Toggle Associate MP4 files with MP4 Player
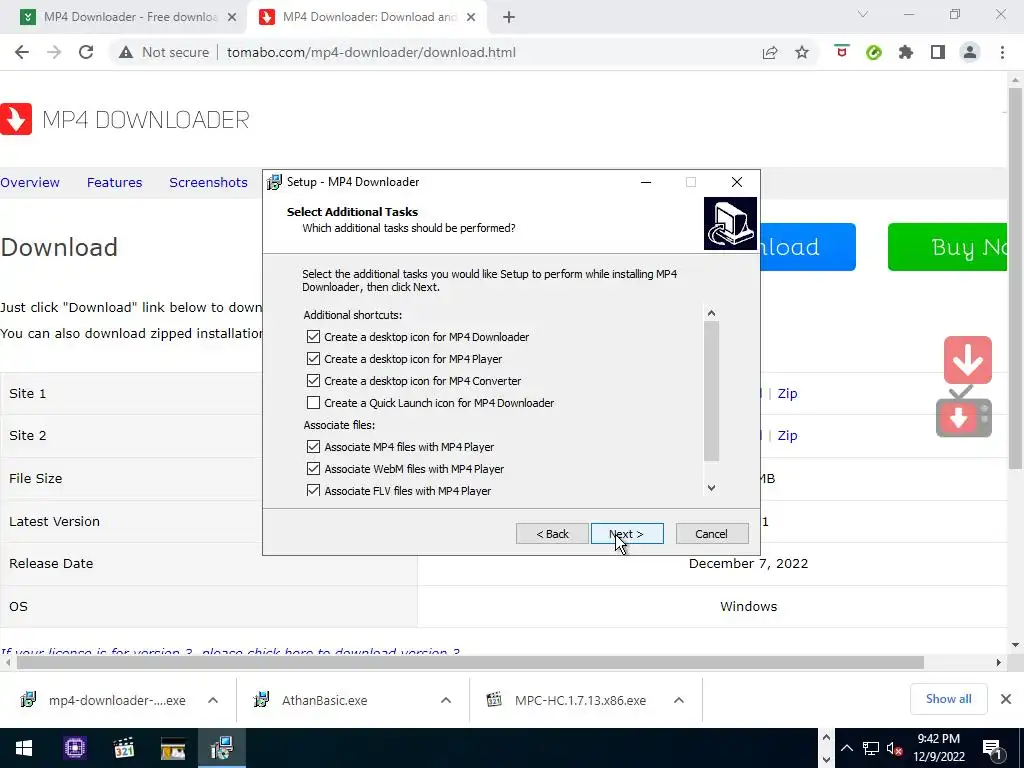1024x768 pixels. click(313, 447)
